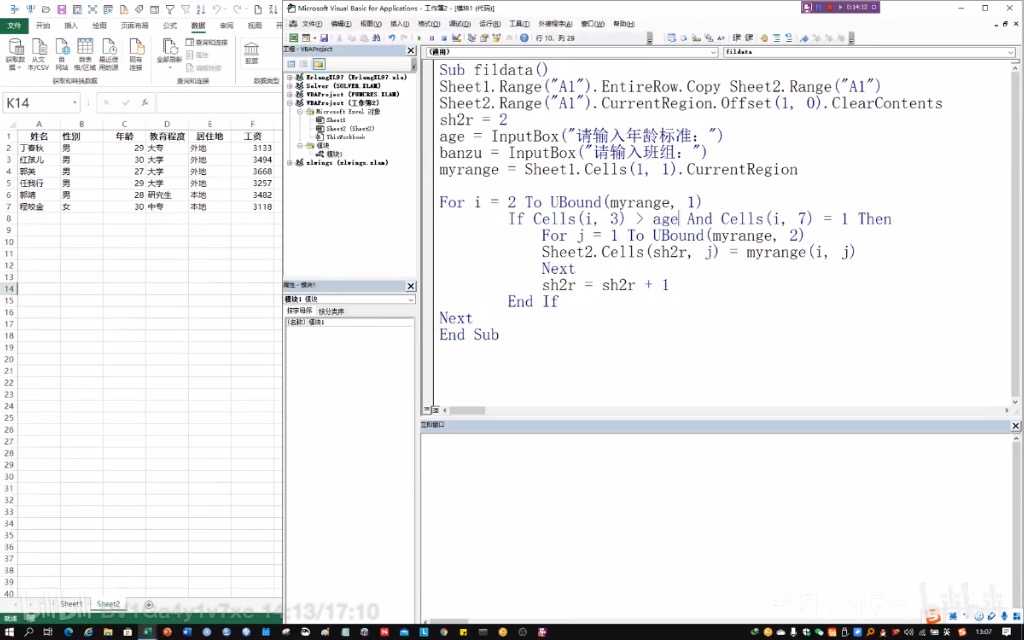This screenshot has height=640, width=1024.
Task: Open the procedure dropdown showing fildata
Action: pos(1010,52)
